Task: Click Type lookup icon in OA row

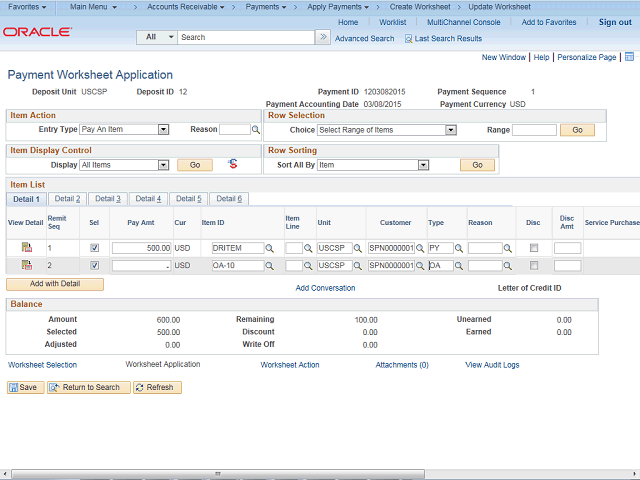Action: pyautogui.click(x=460, y=266)
